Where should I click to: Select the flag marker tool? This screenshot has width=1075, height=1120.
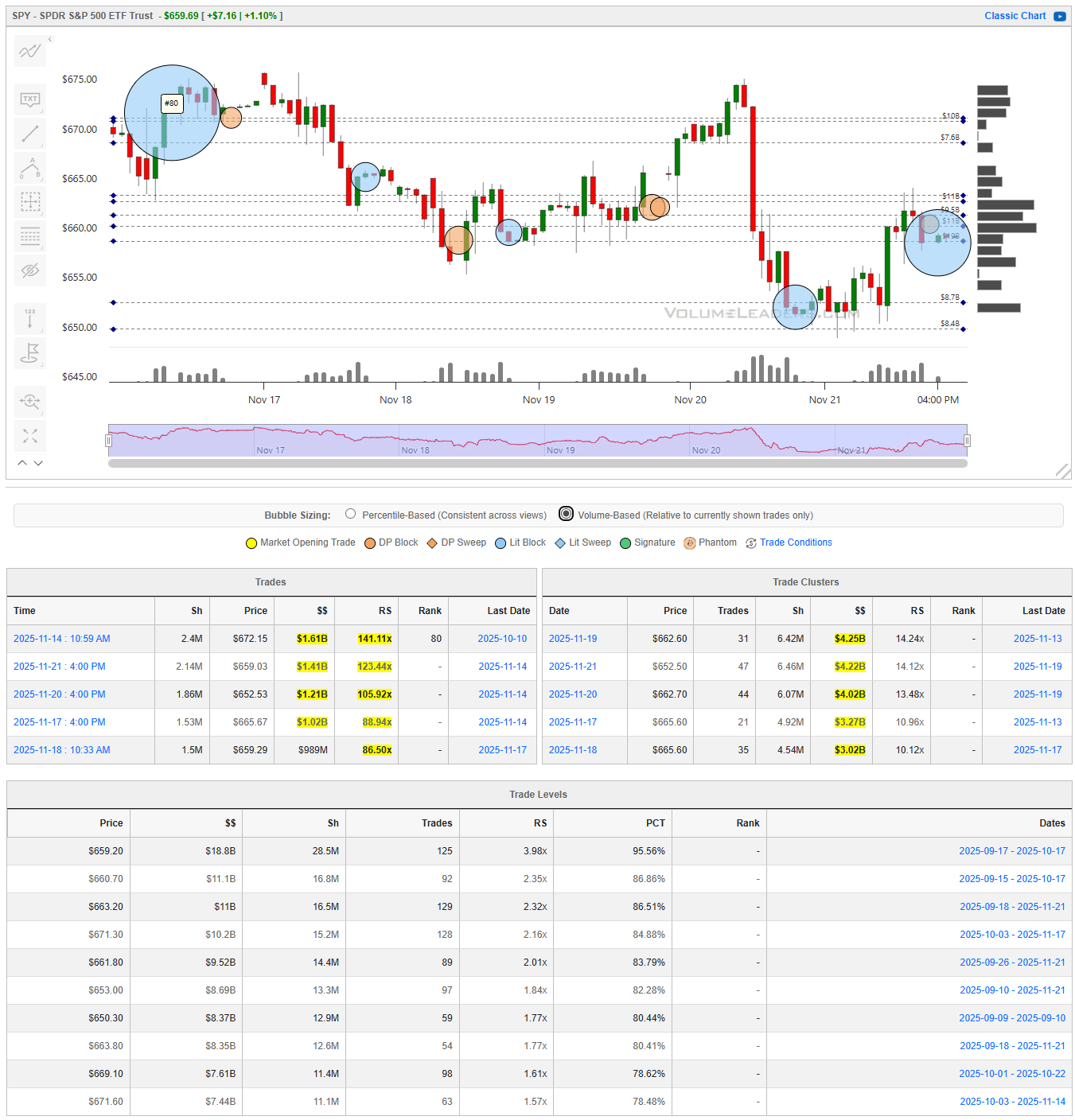pyautogui.click(x=30, y=352)
